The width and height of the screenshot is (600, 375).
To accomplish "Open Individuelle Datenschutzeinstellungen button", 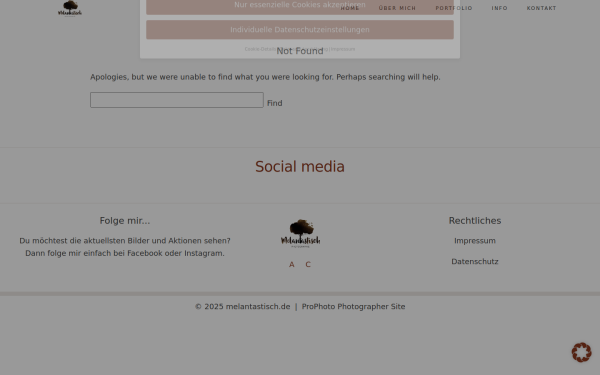I will click(x=300, y=29).
